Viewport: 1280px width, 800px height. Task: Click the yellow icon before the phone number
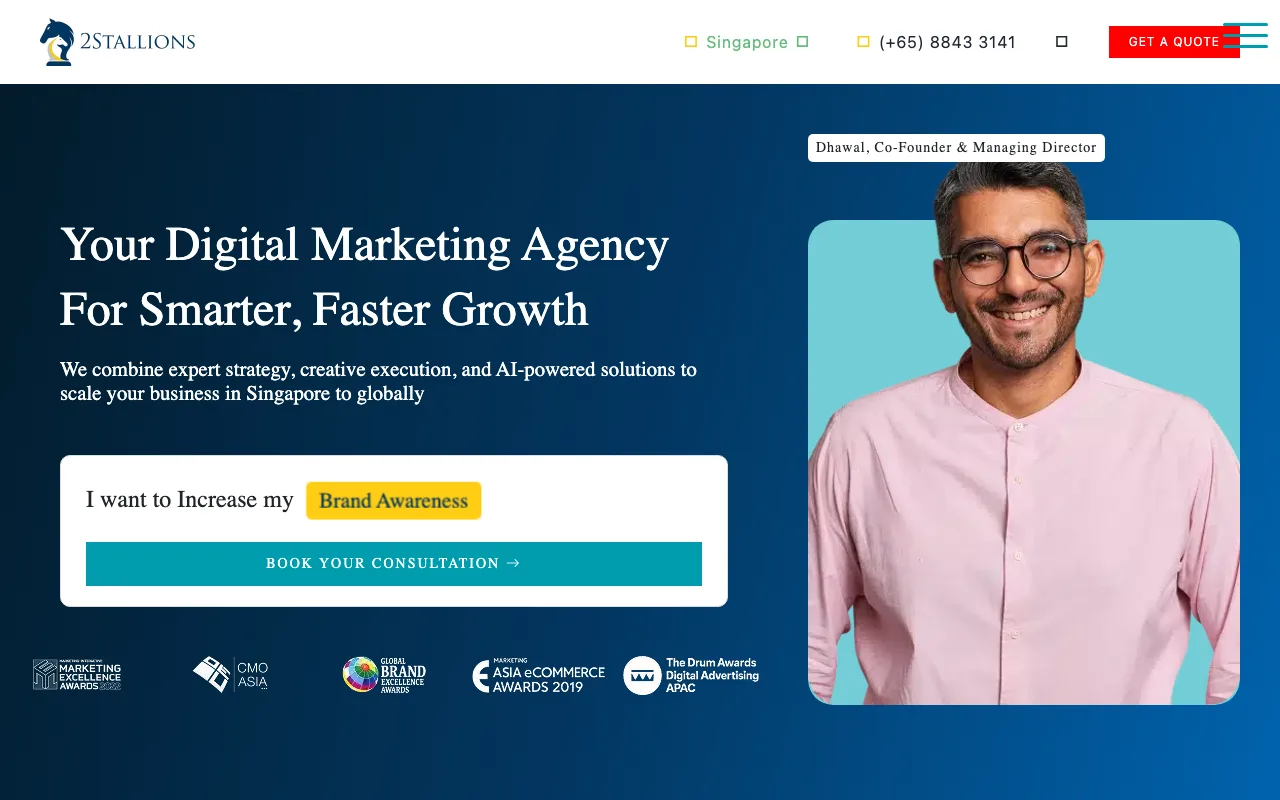(x=864, y=42)
